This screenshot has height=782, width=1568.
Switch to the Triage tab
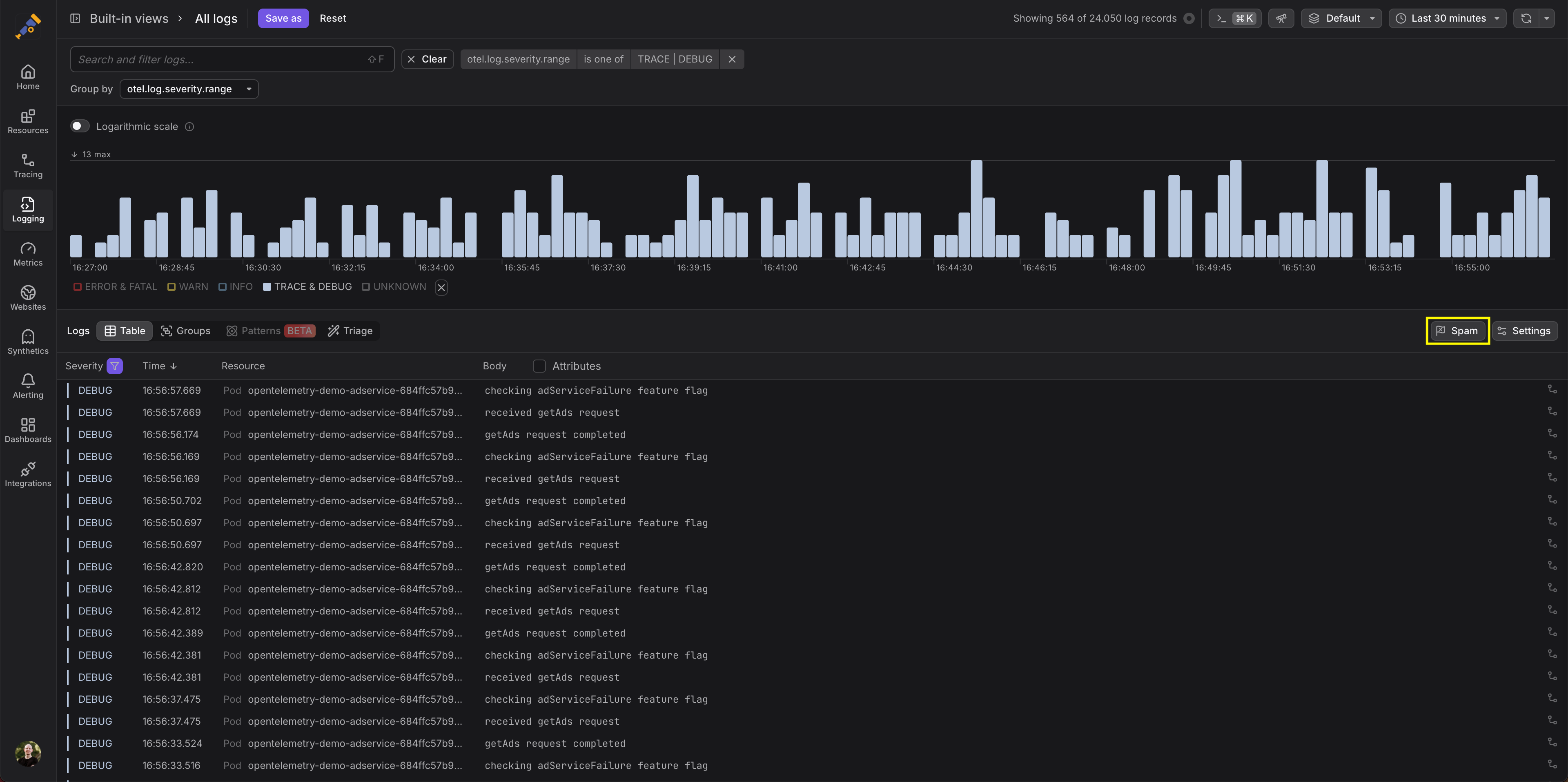click(350, 331)
